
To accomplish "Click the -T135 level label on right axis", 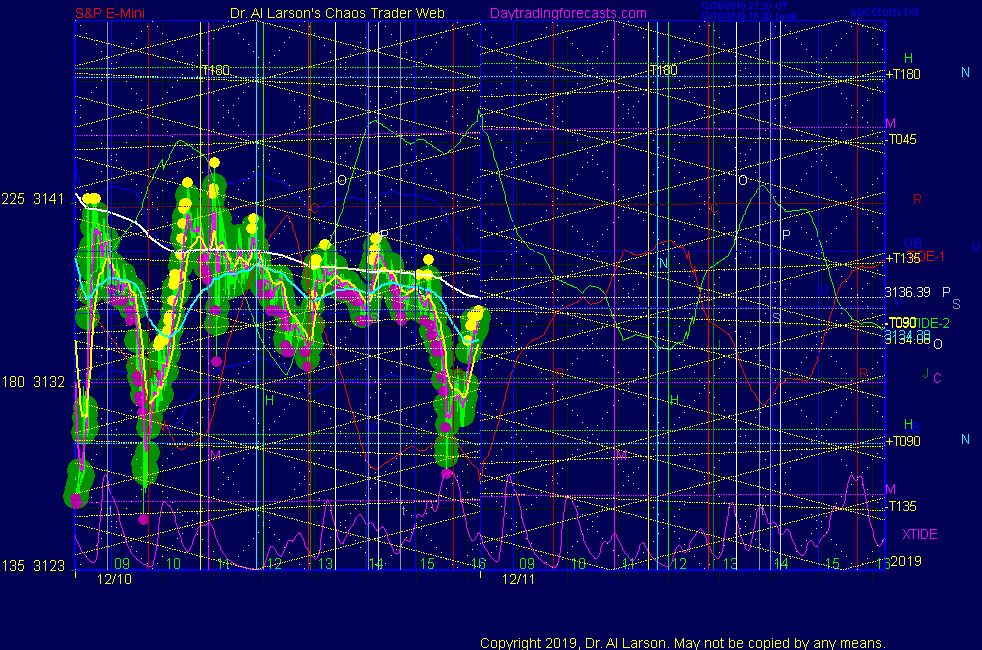I will (901, 506).
